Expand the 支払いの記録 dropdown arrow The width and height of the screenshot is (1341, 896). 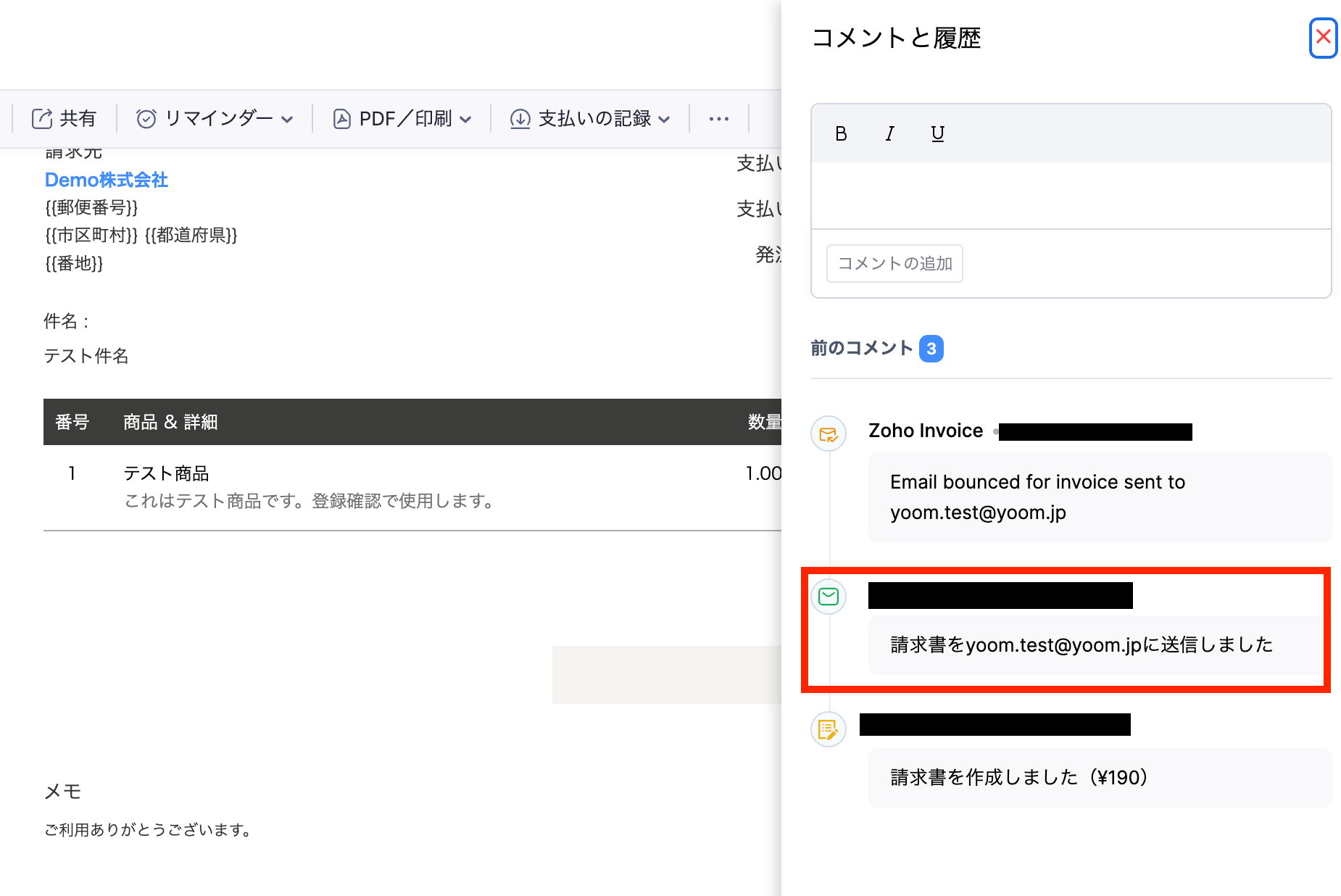[x=665, y=120]
